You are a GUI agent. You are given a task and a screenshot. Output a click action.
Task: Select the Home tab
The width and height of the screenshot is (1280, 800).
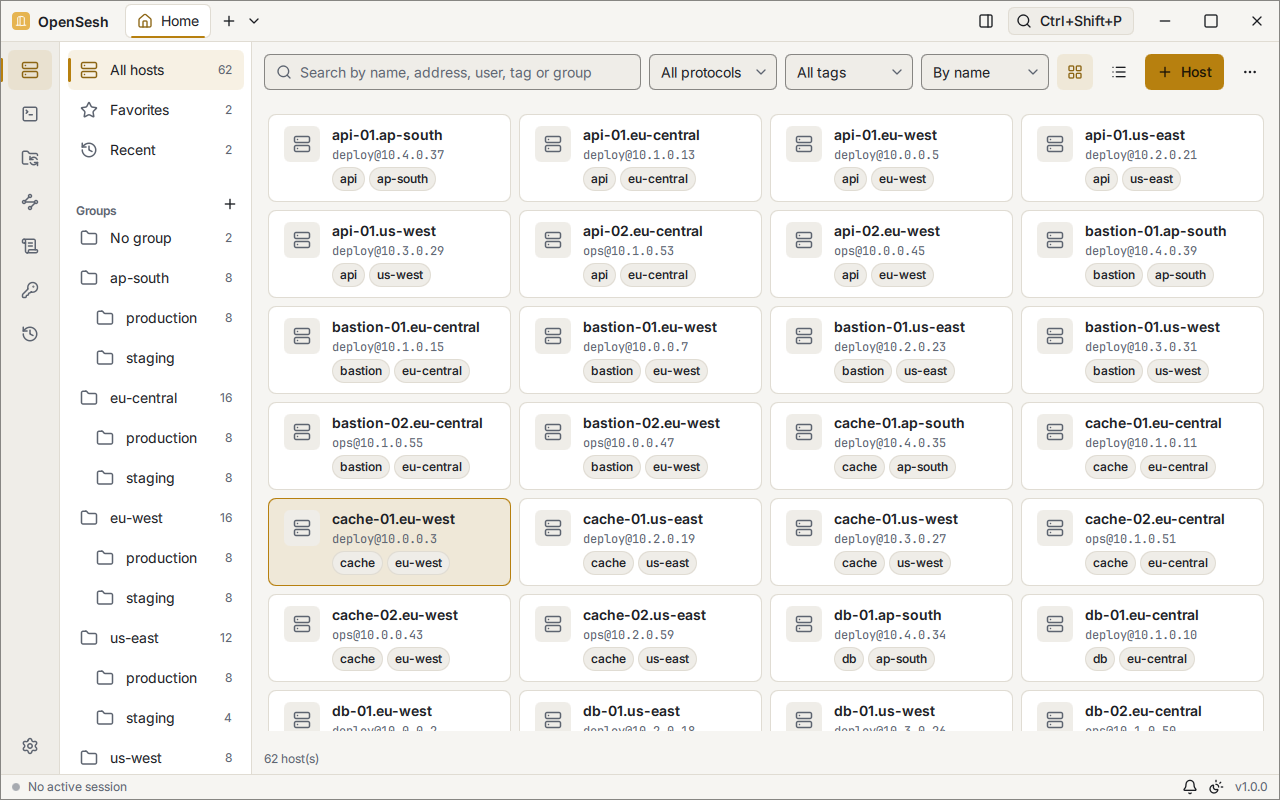(168, 21)
